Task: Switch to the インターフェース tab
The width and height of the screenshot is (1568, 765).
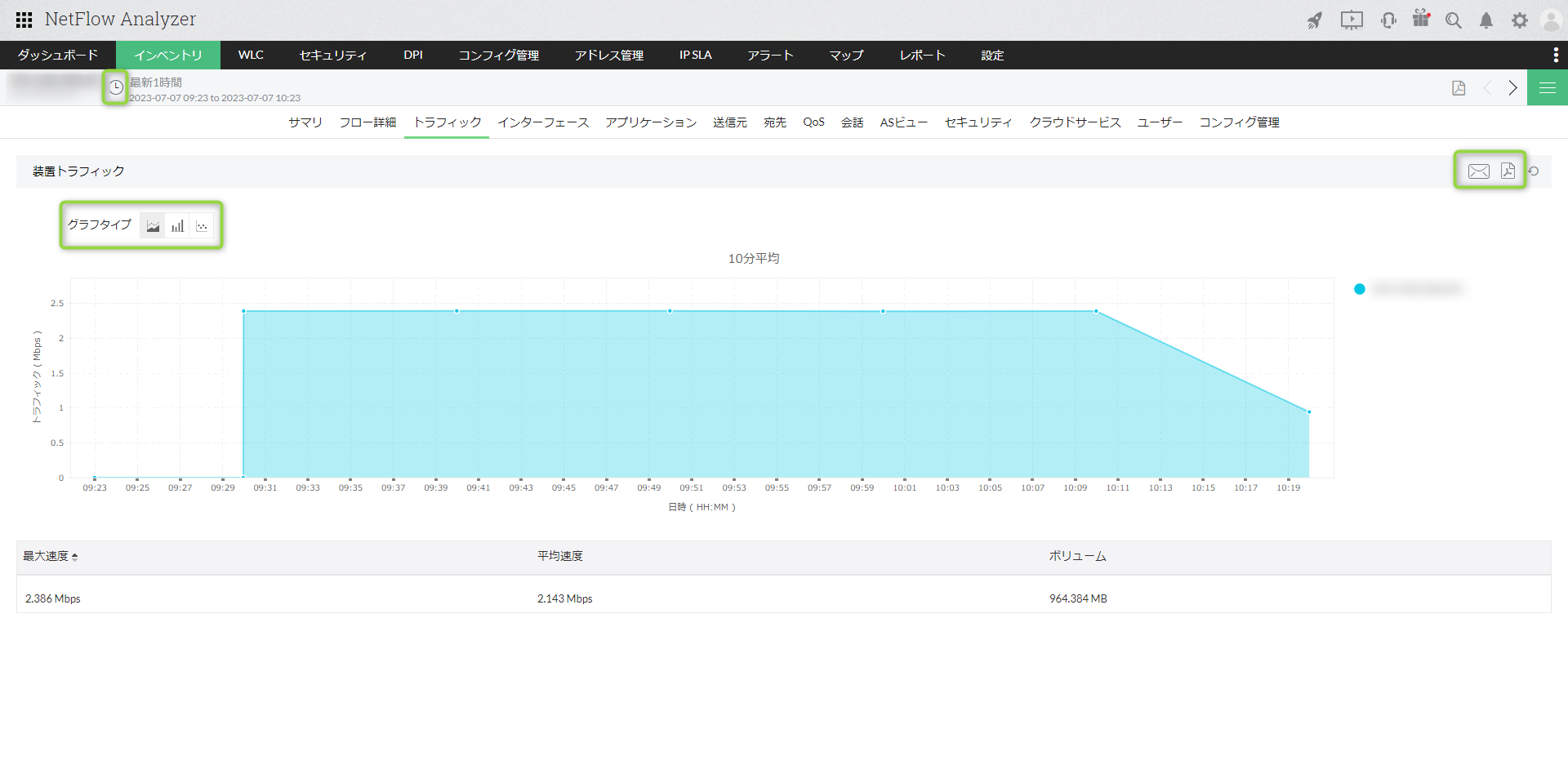Action: [x=543, y=122]
